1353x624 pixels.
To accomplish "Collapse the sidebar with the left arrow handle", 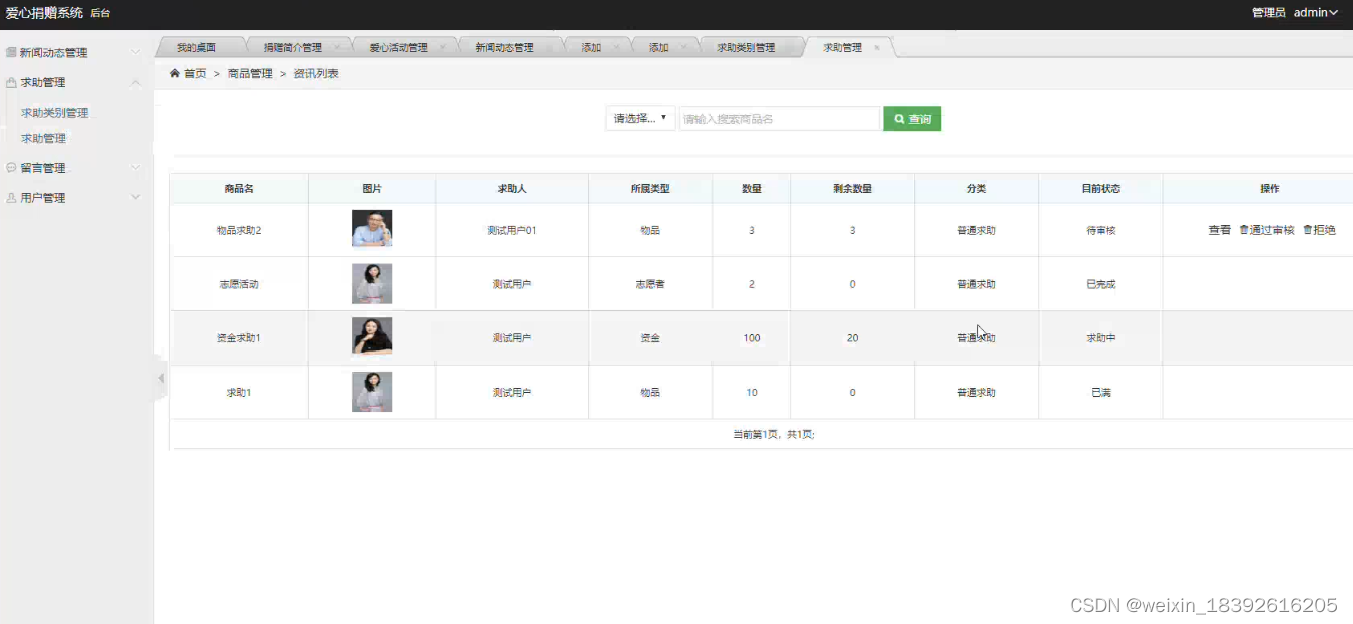I will (161, 378).
